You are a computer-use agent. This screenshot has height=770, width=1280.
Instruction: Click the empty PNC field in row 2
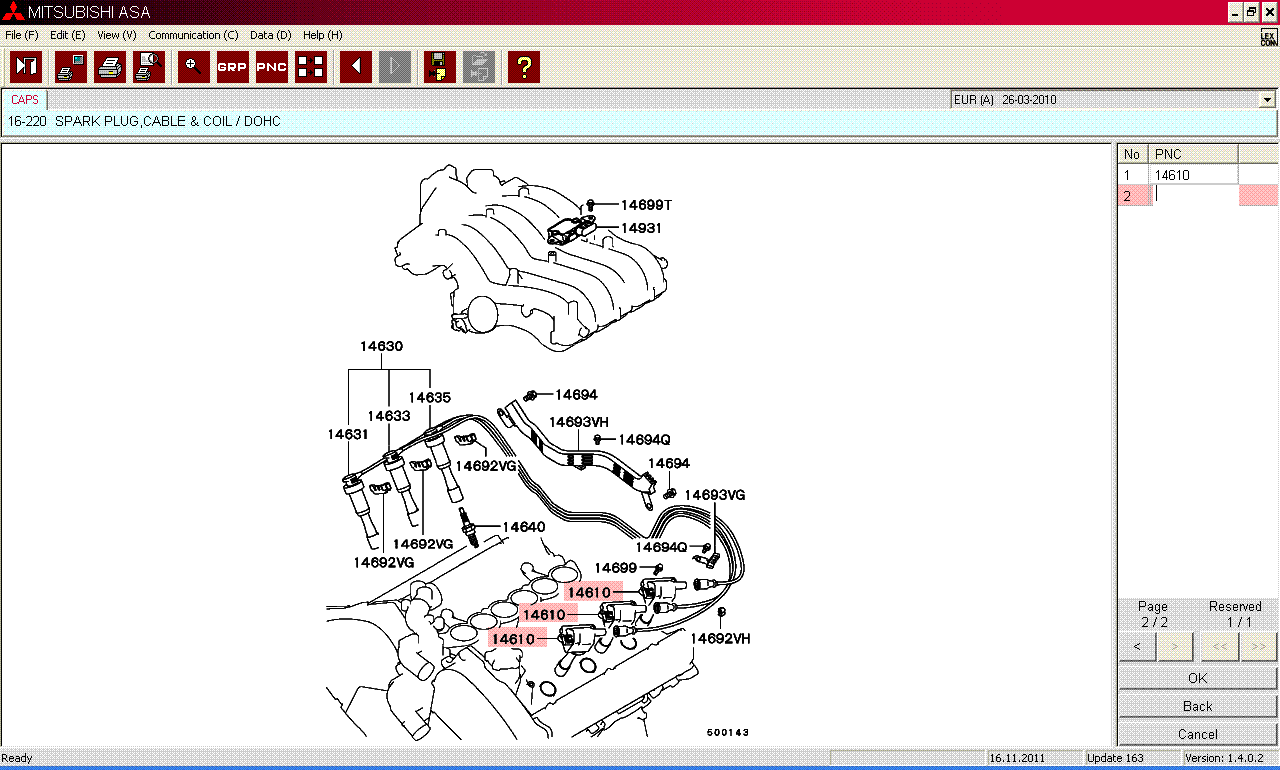coord(1194,196)
